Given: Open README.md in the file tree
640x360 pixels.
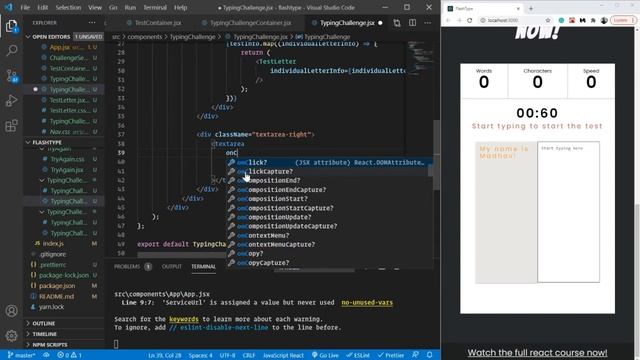Looking at the screenshot, I should point(56,296).
